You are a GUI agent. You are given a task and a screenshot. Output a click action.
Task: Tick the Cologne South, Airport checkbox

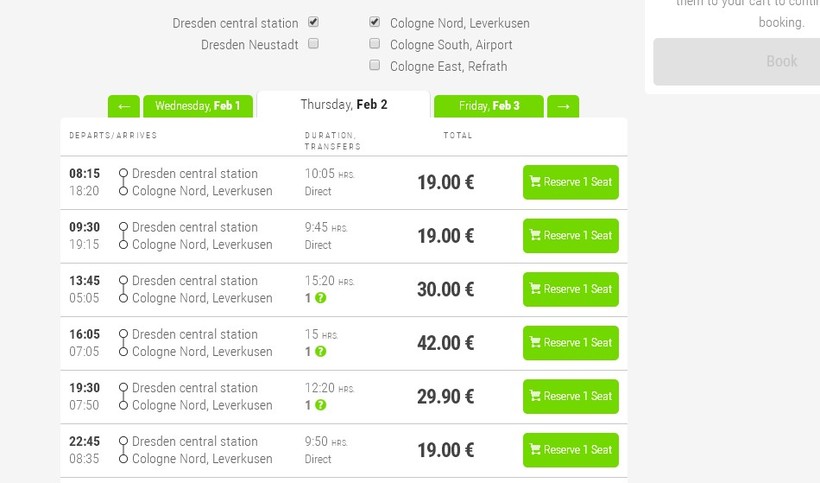point(375,44)
